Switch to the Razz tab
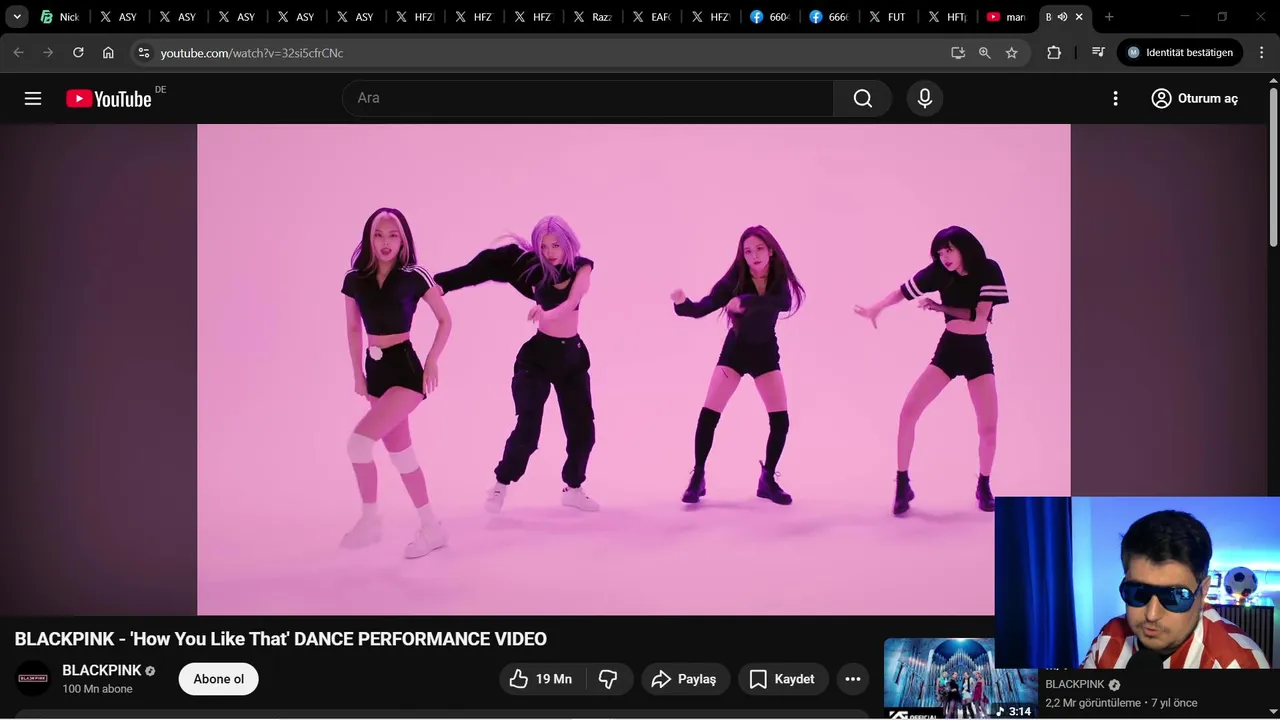 click(593, 17)
